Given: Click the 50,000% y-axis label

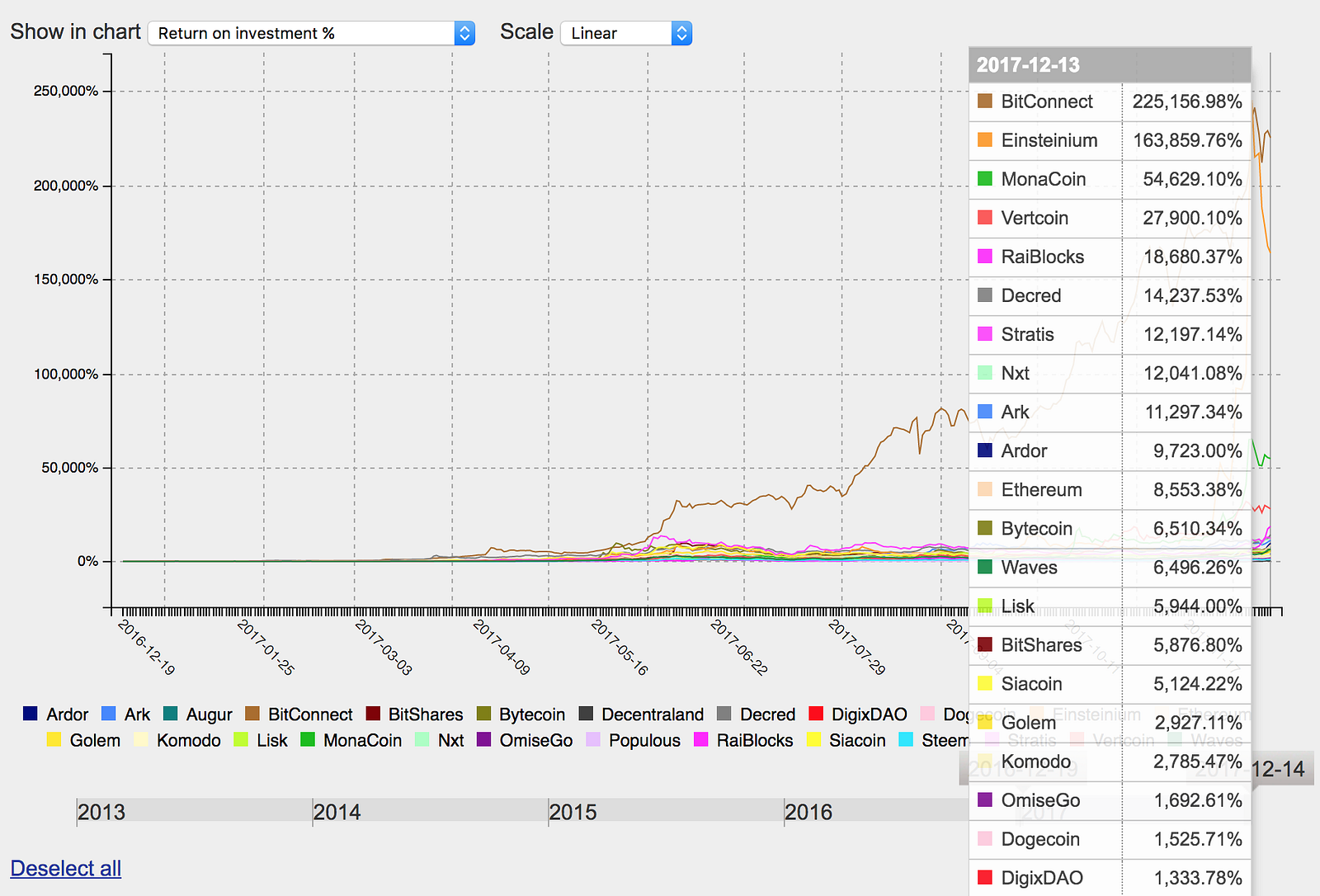Looking at the screenshot, I should [70, 467].
